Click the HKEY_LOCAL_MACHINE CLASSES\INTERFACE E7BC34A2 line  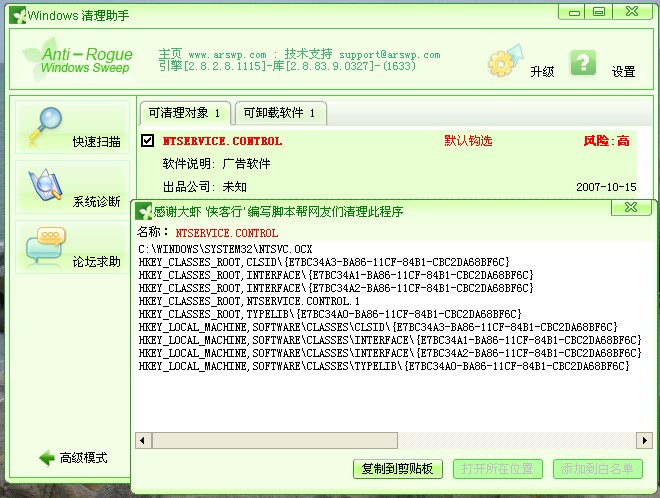(x=390, y=353)
